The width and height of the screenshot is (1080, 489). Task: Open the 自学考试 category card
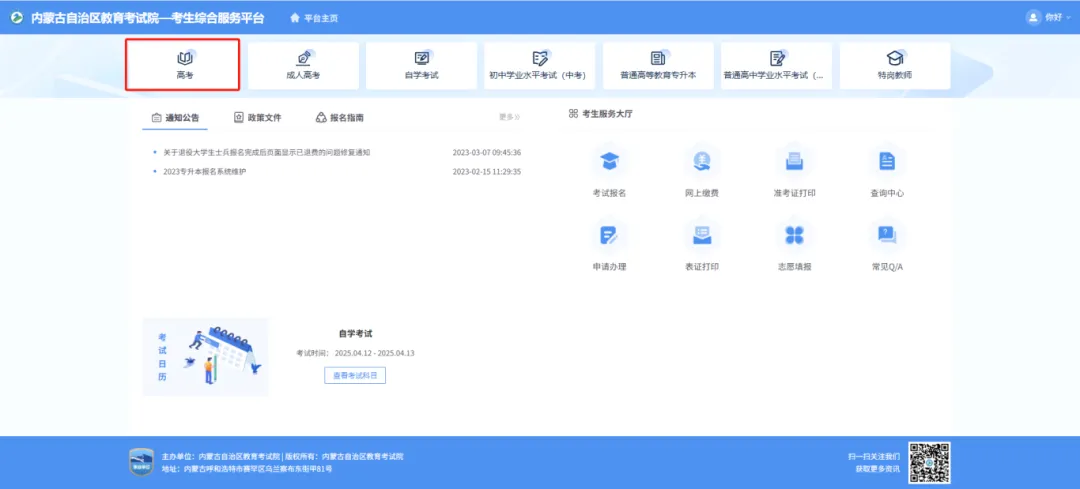click(x=421, y=65)
